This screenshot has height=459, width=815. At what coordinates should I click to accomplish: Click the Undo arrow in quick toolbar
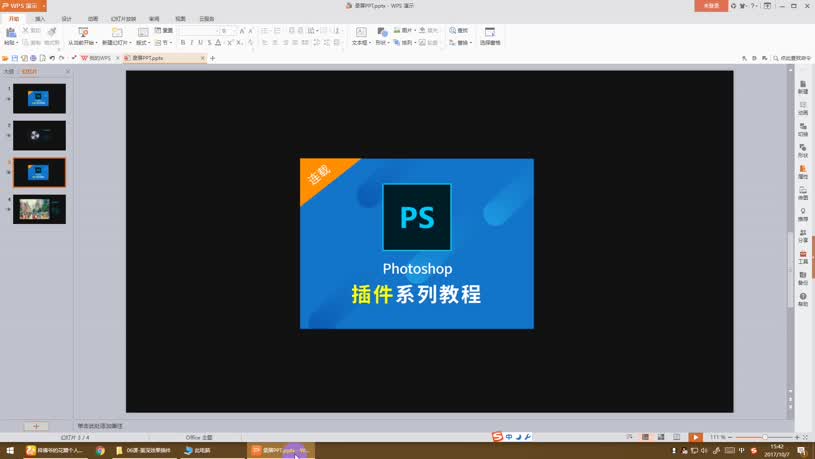[x=52, y=58]
